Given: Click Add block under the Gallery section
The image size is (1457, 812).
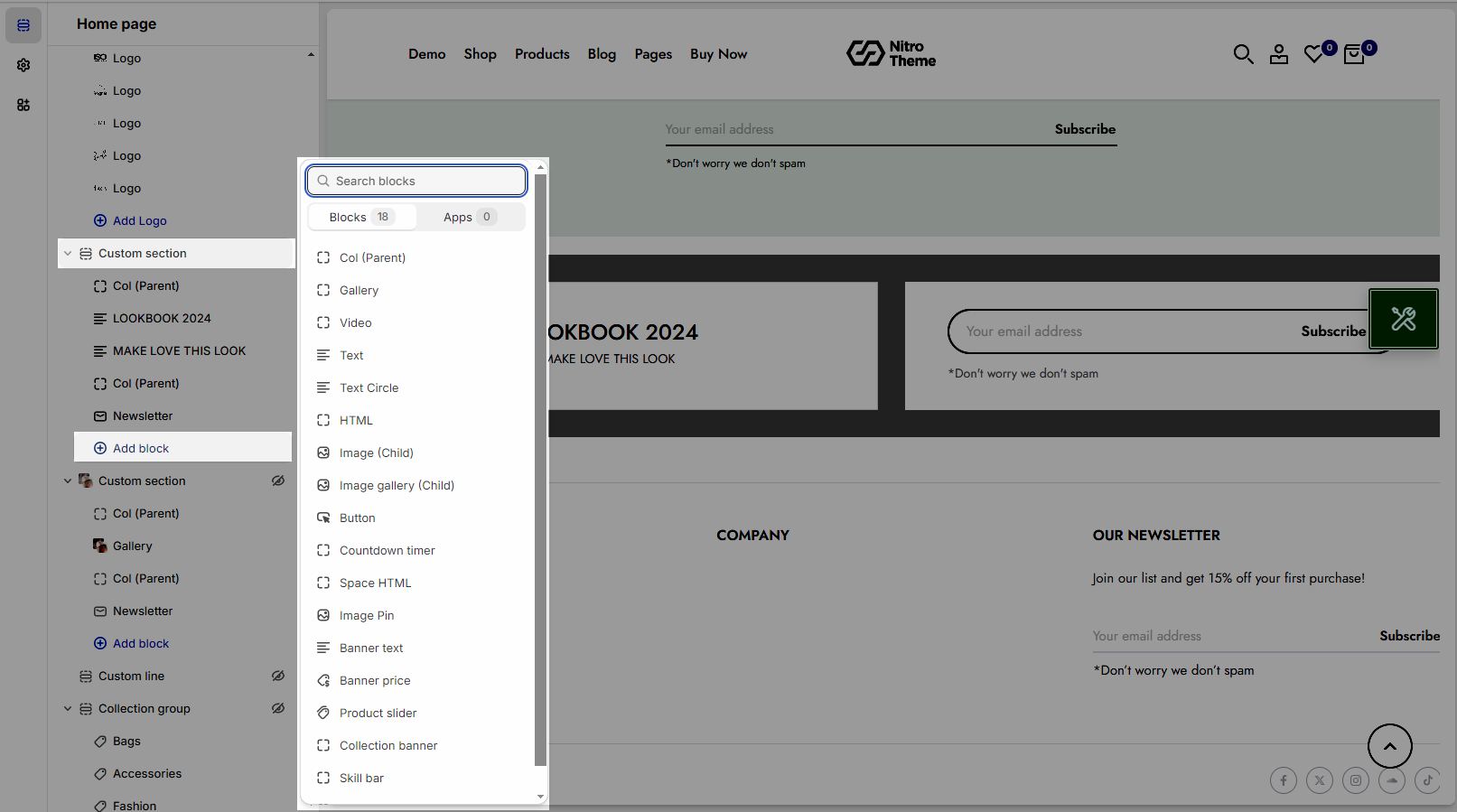Looking at the screenshot, I should point(132,643).
